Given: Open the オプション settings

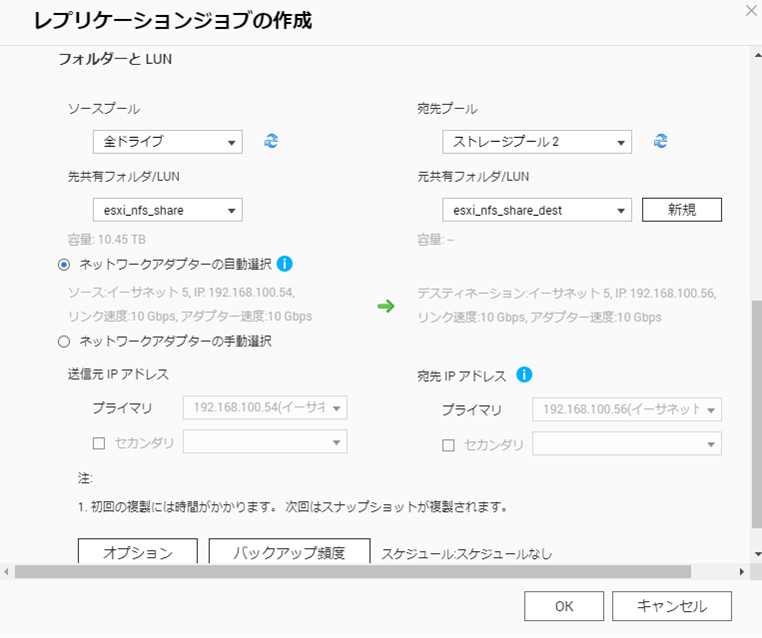Looking at the screenshot, I should (138, 552).
